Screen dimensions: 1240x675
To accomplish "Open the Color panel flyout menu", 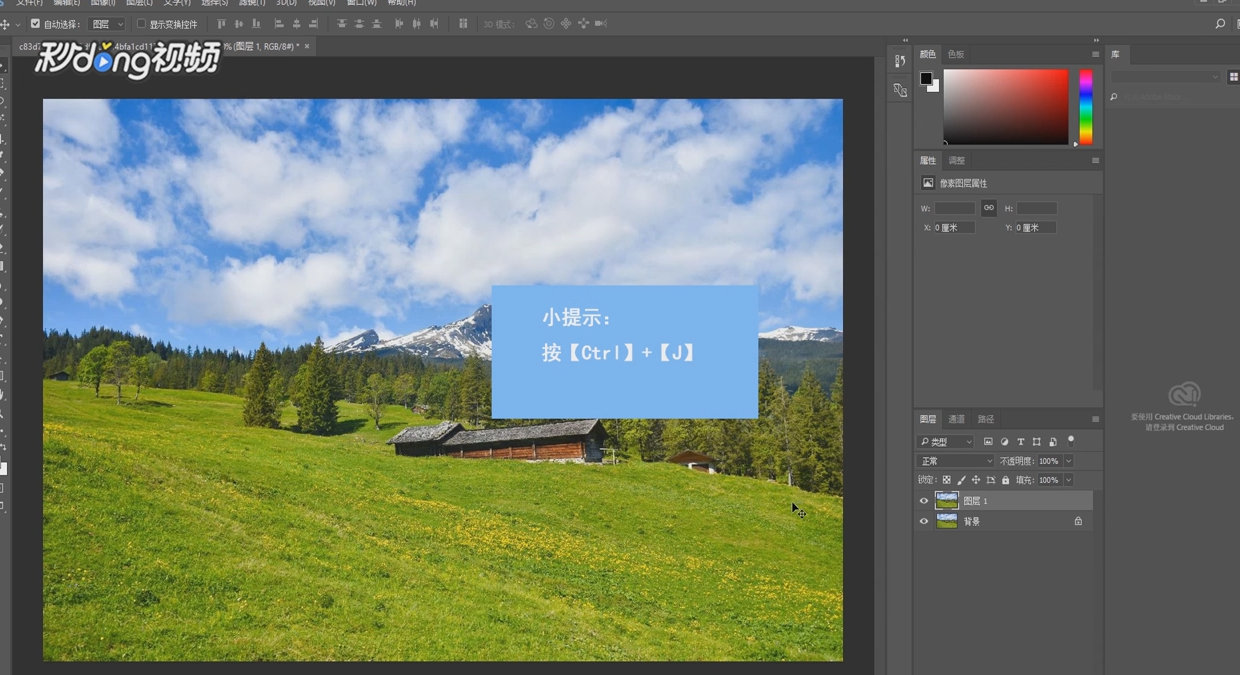I will point(1095,54).
